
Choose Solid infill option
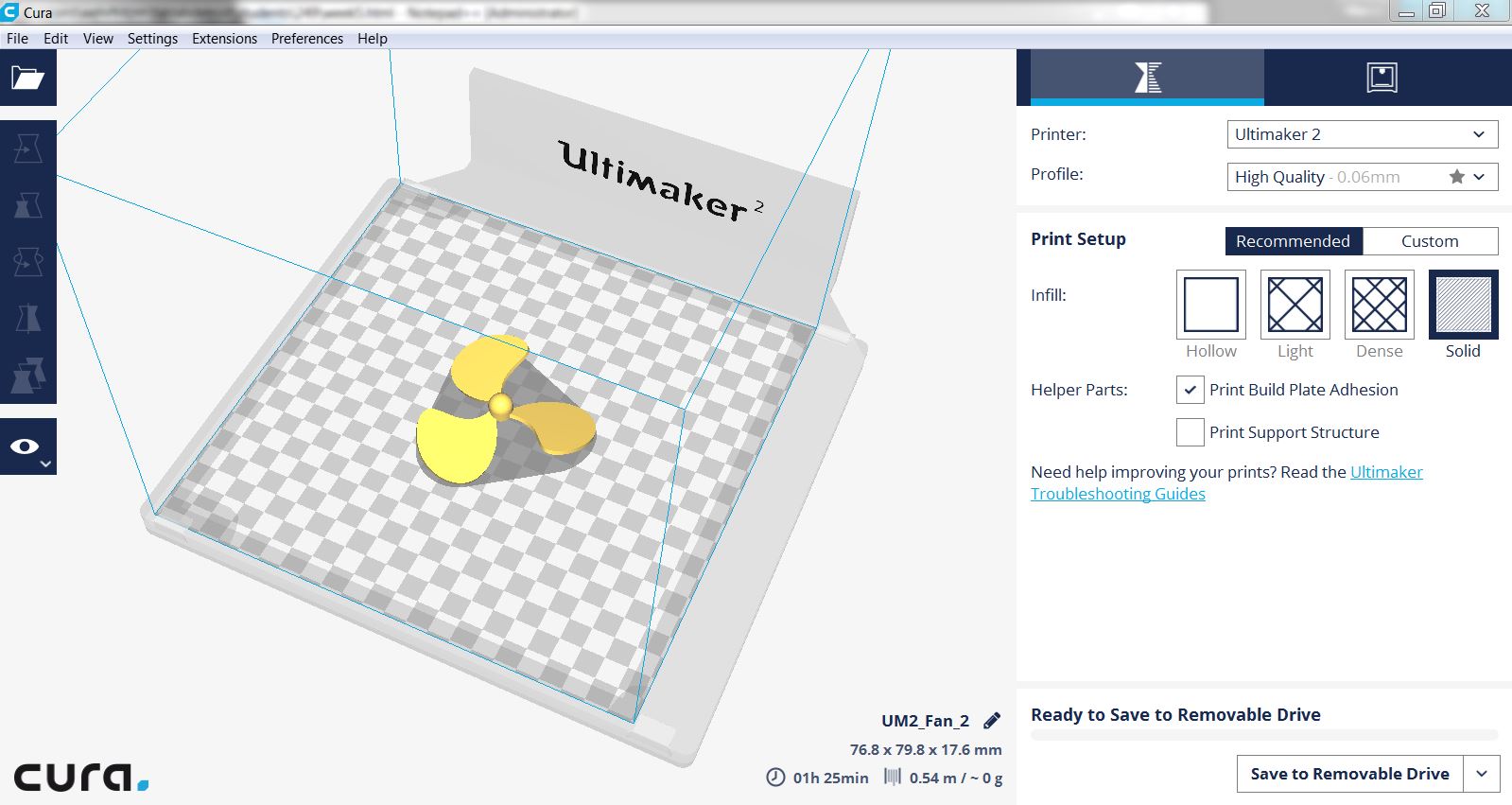tap(1464, 305)
